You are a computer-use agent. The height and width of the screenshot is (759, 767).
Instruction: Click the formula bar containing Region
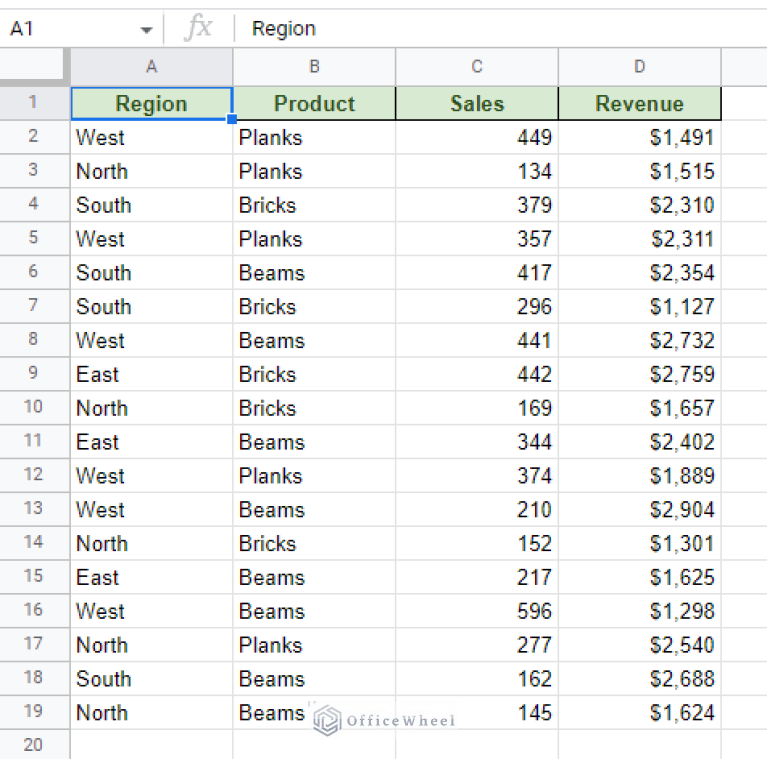500,29
